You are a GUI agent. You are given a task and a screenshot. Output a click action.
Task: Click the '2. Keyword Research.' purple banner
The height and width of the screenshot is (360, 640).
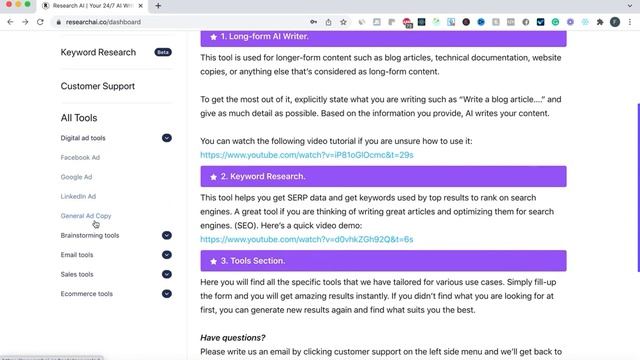coord(383,176)
